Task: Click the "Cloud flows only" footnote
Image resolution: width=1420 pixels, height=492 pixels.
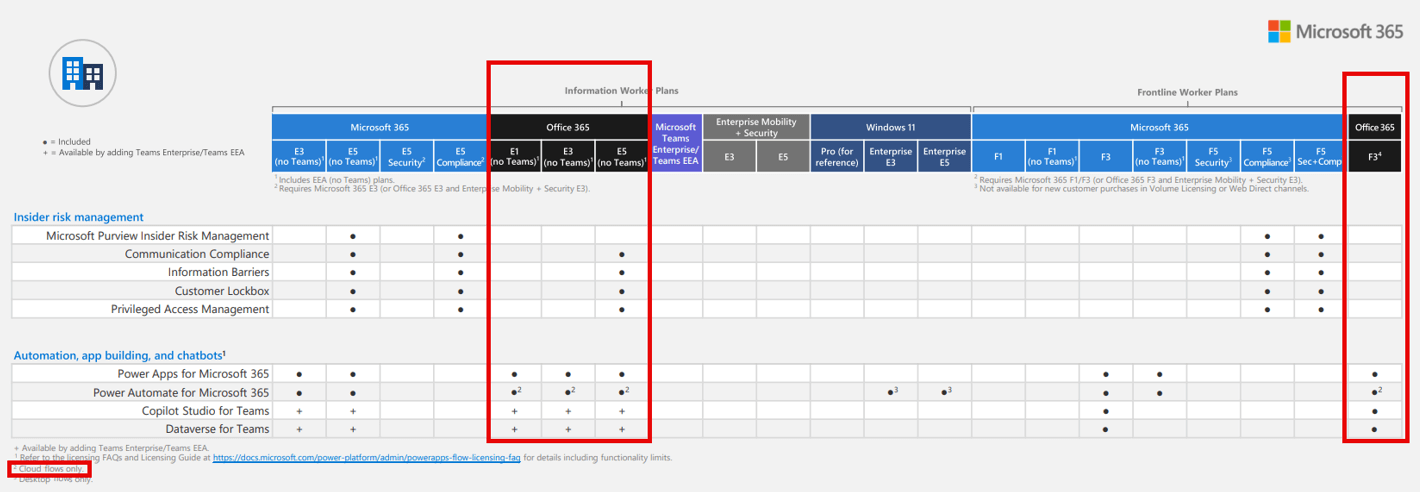Action: click(49, 468)
